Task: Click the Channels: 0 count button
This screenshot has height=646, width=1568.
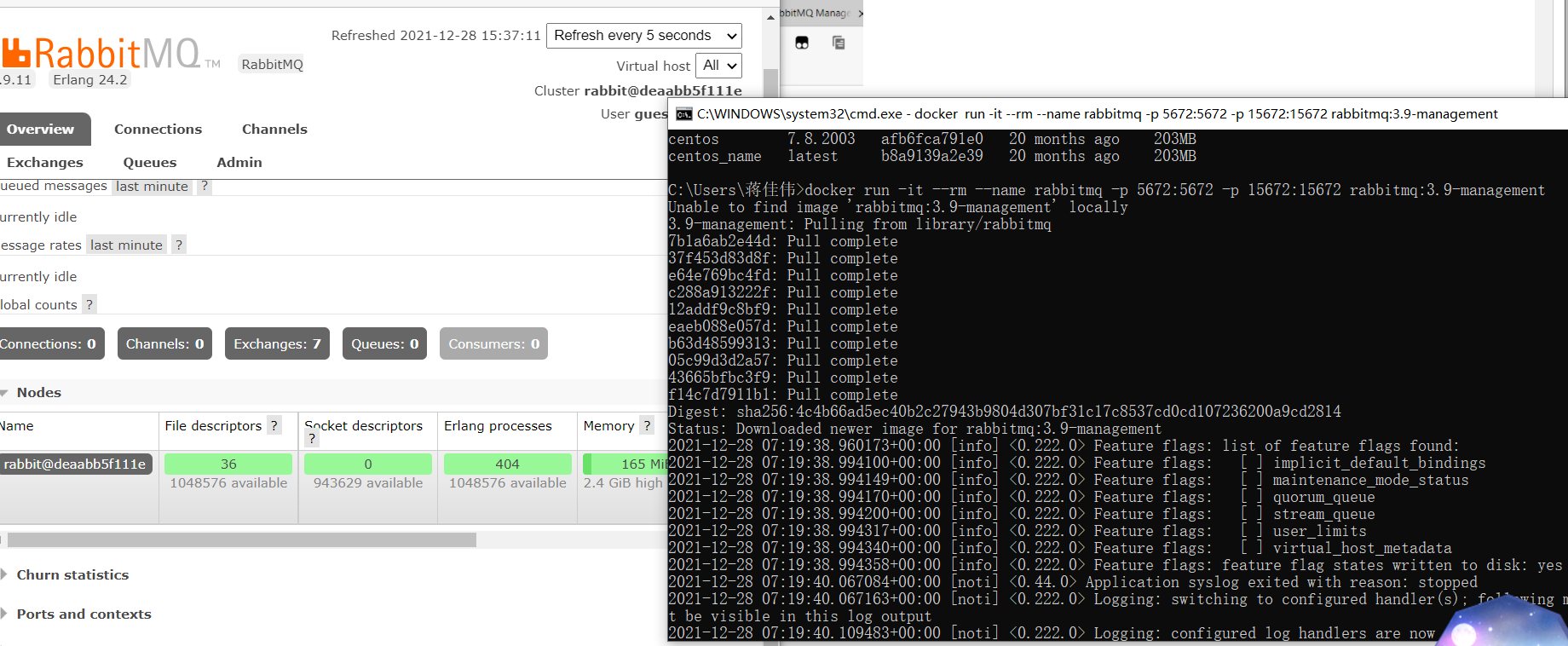Action: [x=165, y=344]
